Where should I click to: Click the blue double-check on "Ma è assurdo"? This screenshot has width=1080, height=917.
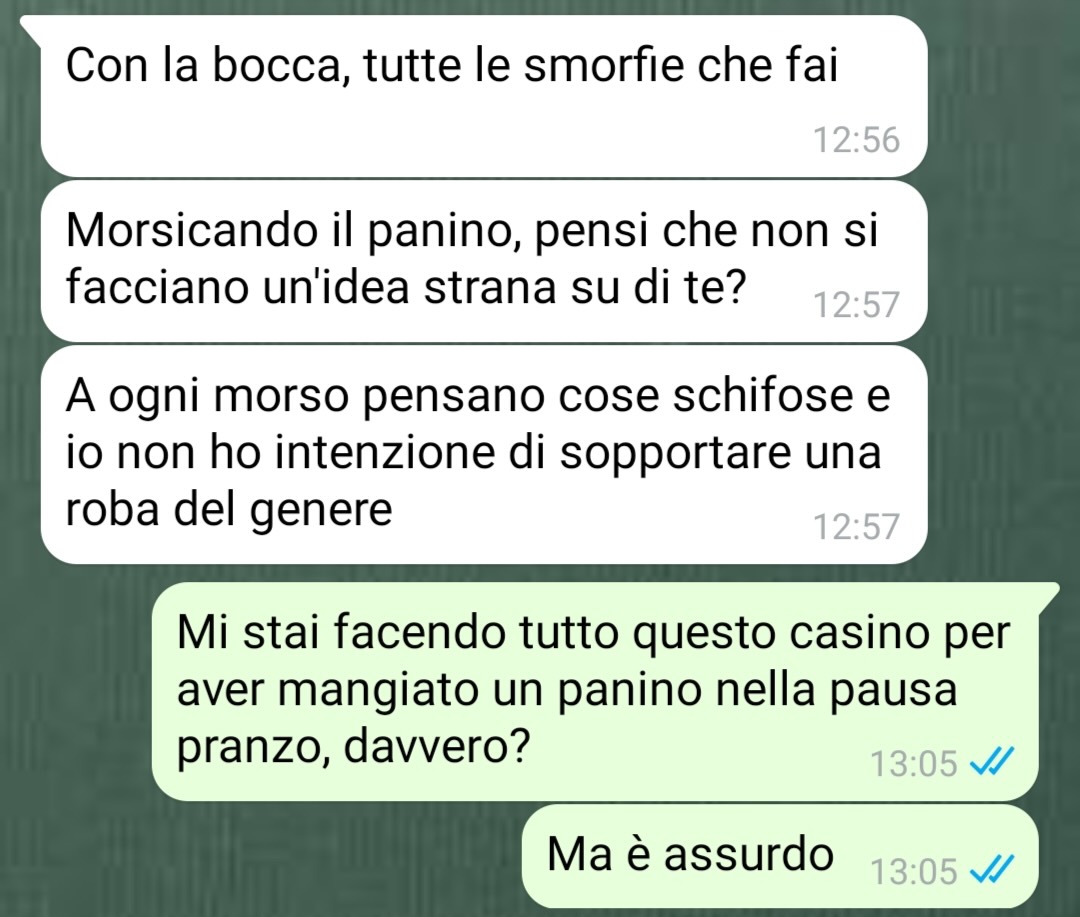coord(992,870)
